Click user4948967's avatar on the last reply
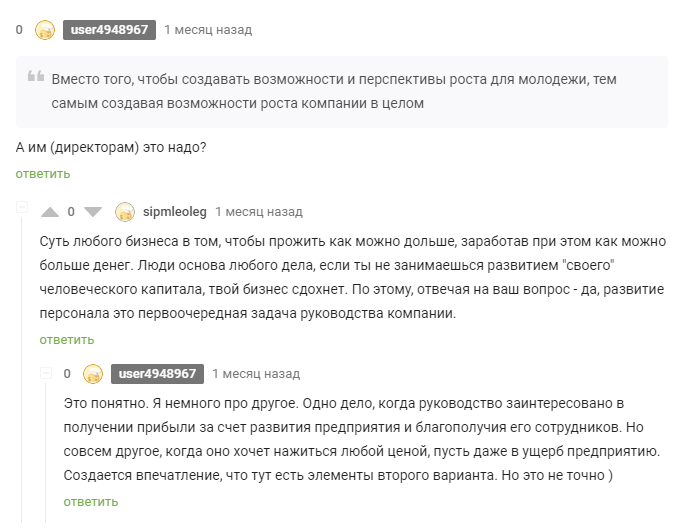 point(93,374)
